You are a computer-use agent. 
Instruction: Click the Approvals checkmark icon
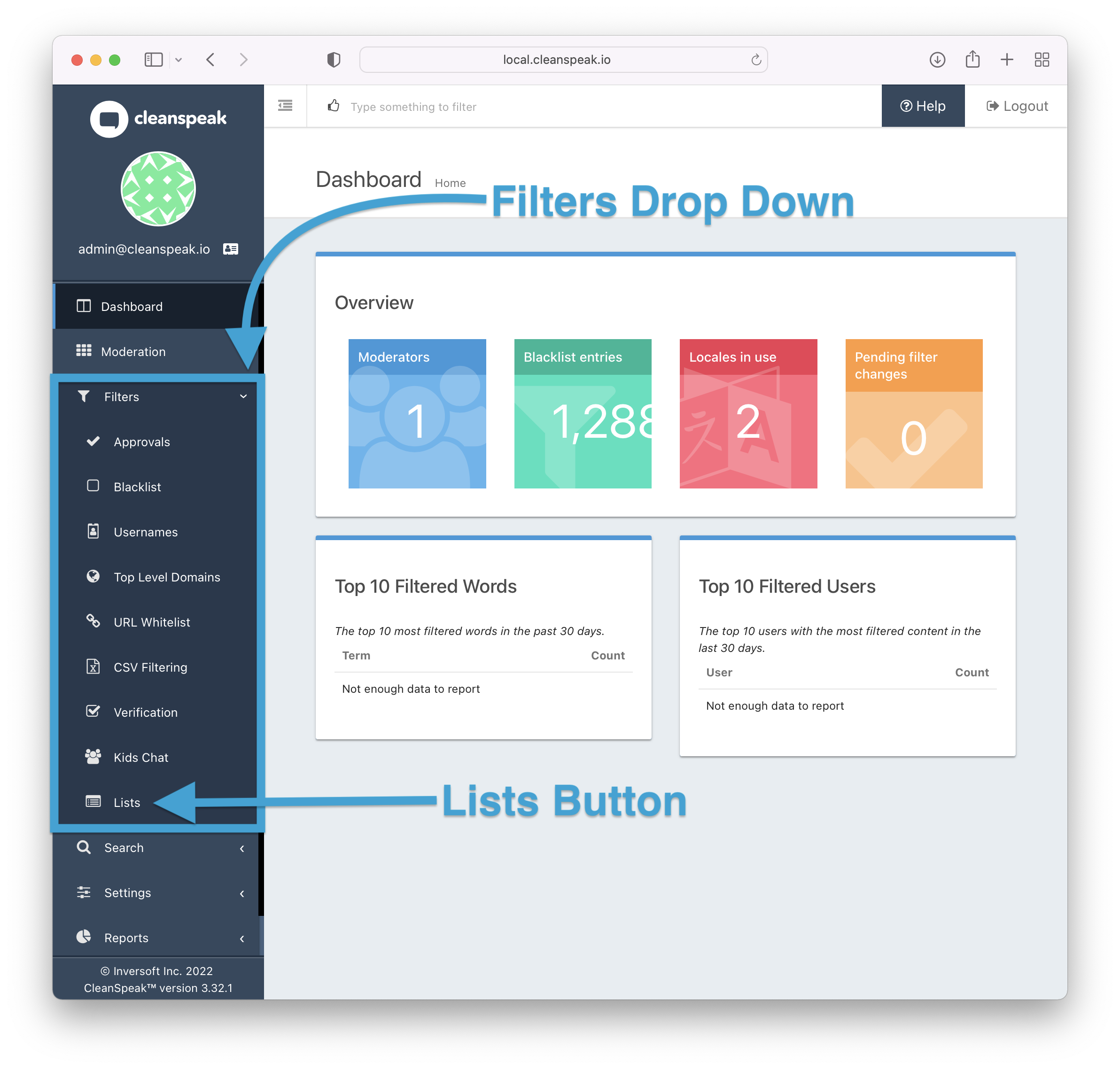(x=93, y=441)
